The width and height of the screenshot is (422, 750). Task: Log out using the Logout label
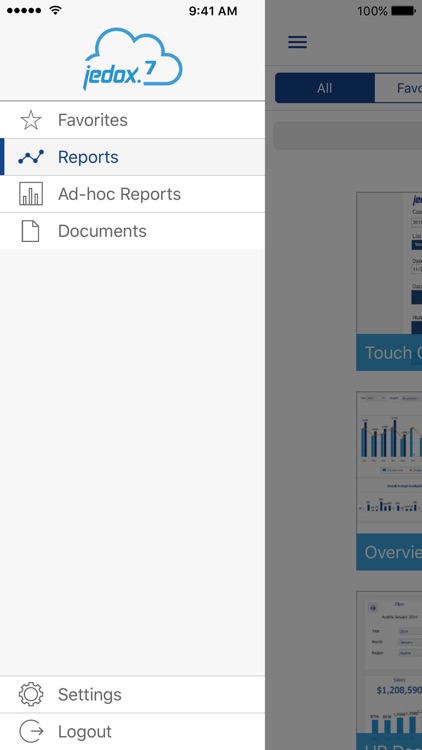coord(85,731)
